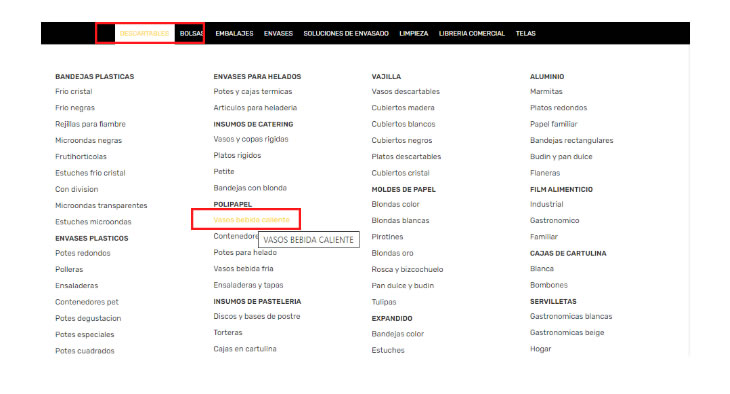Open Rosca y bizcochuelo molds link
Image resolution: width=730 pixels, height=394 pixels.
coord(407,269)
